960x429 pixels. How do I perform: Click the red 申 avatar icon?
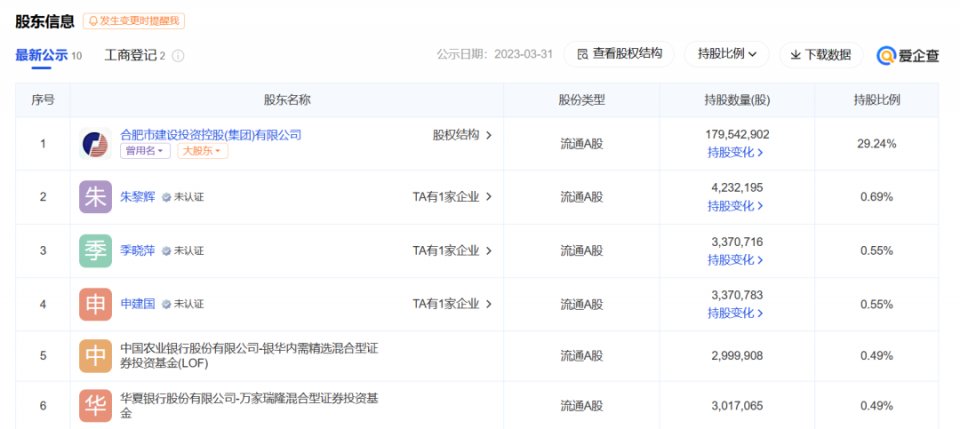96,304
